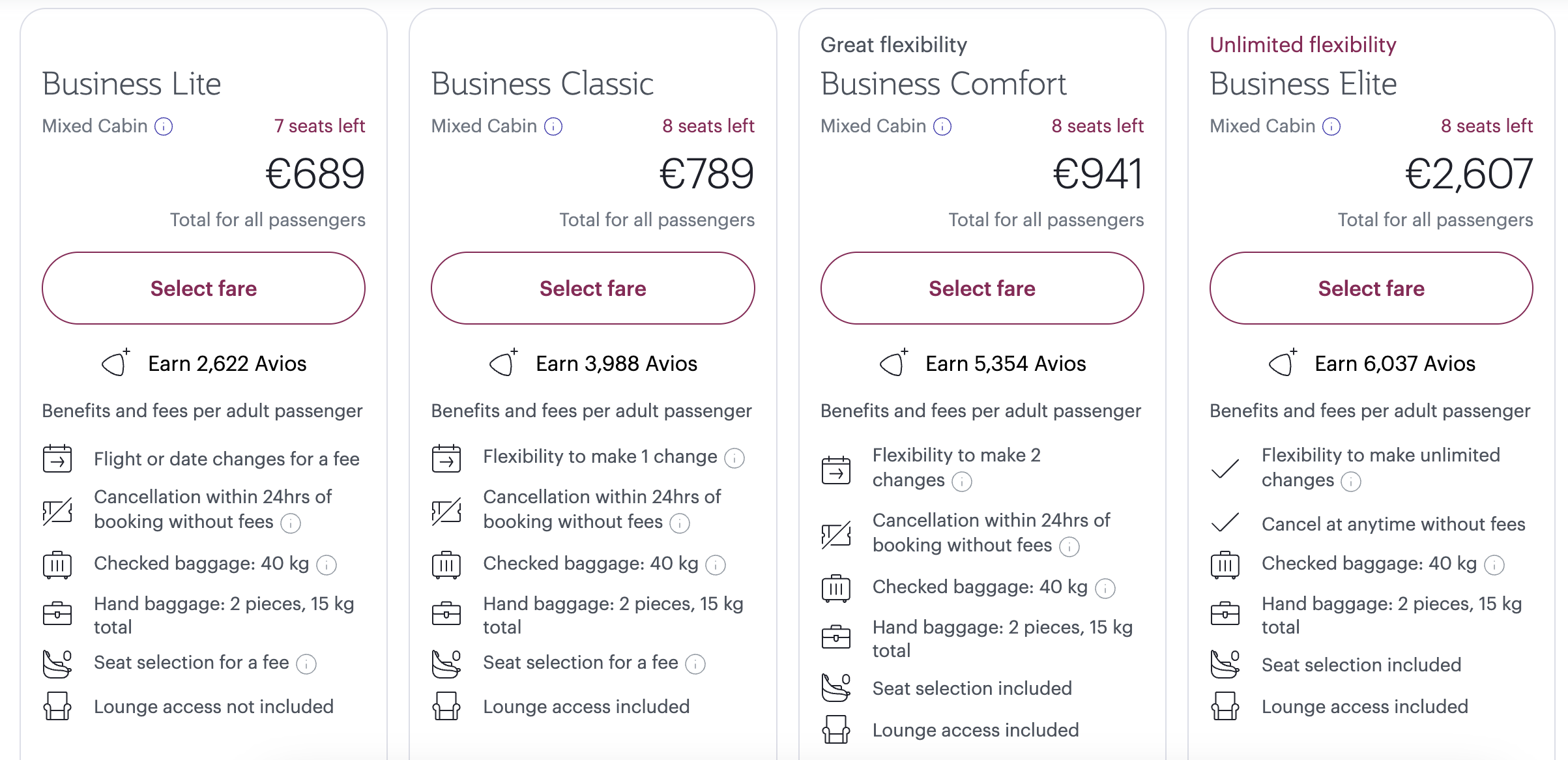Screen dimensions: 1568x760
Task: Open checked baggage info in Business Elite
Action: 1494,565
